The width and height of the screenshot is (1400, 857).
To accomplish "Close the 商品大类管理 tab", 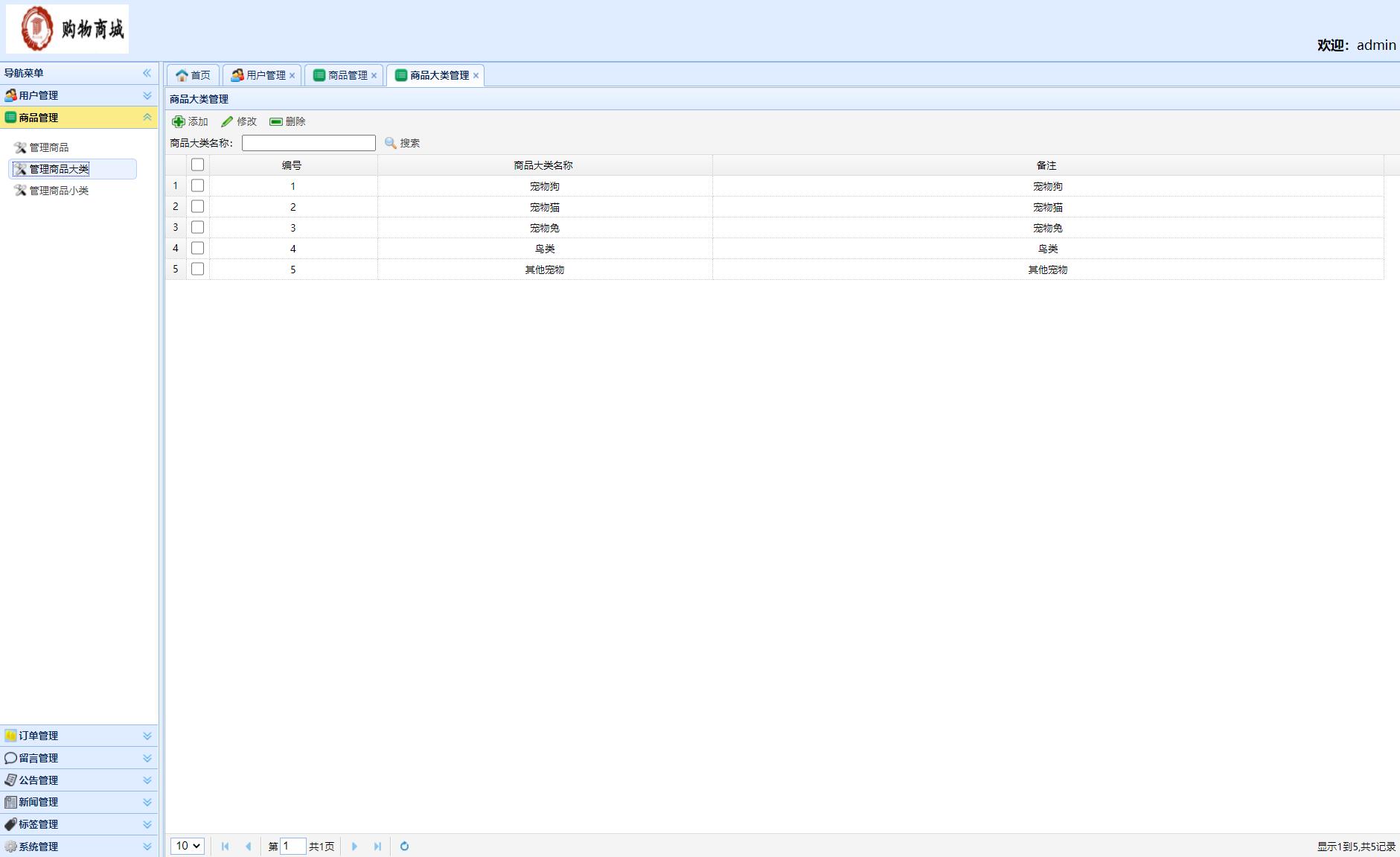I will (476, 75).
